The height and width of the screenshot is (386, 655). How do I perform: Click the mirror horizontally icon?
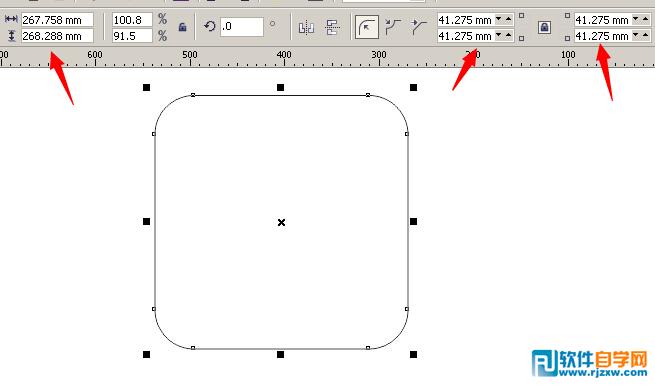coord(306,28)
